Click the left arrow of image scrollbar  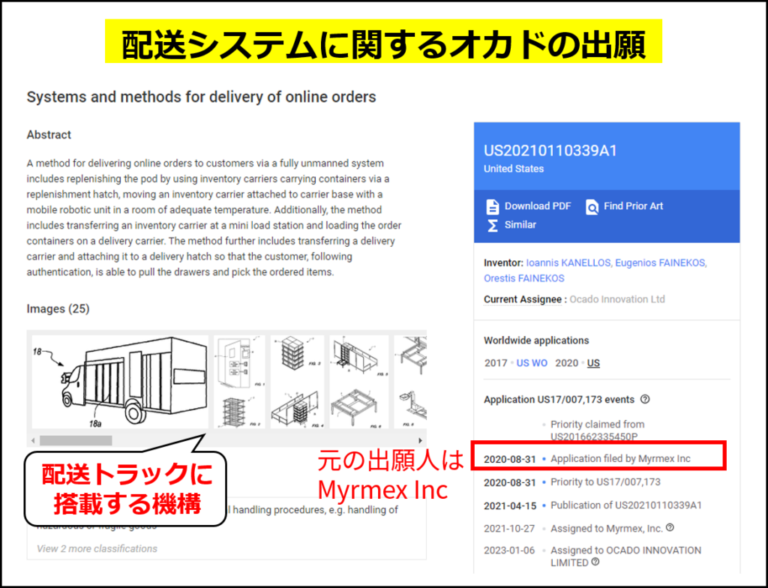[x=33, y=441]
